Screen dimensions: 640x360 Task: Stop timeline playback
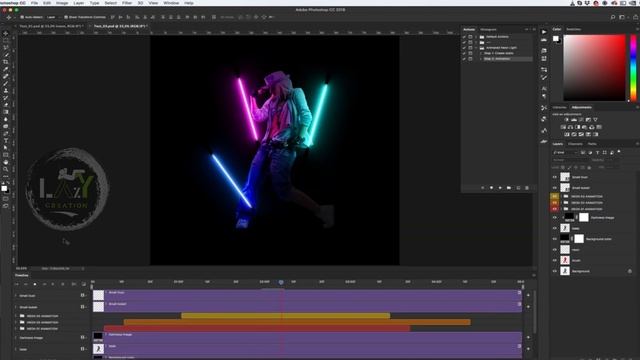click(x=35, y=284)
